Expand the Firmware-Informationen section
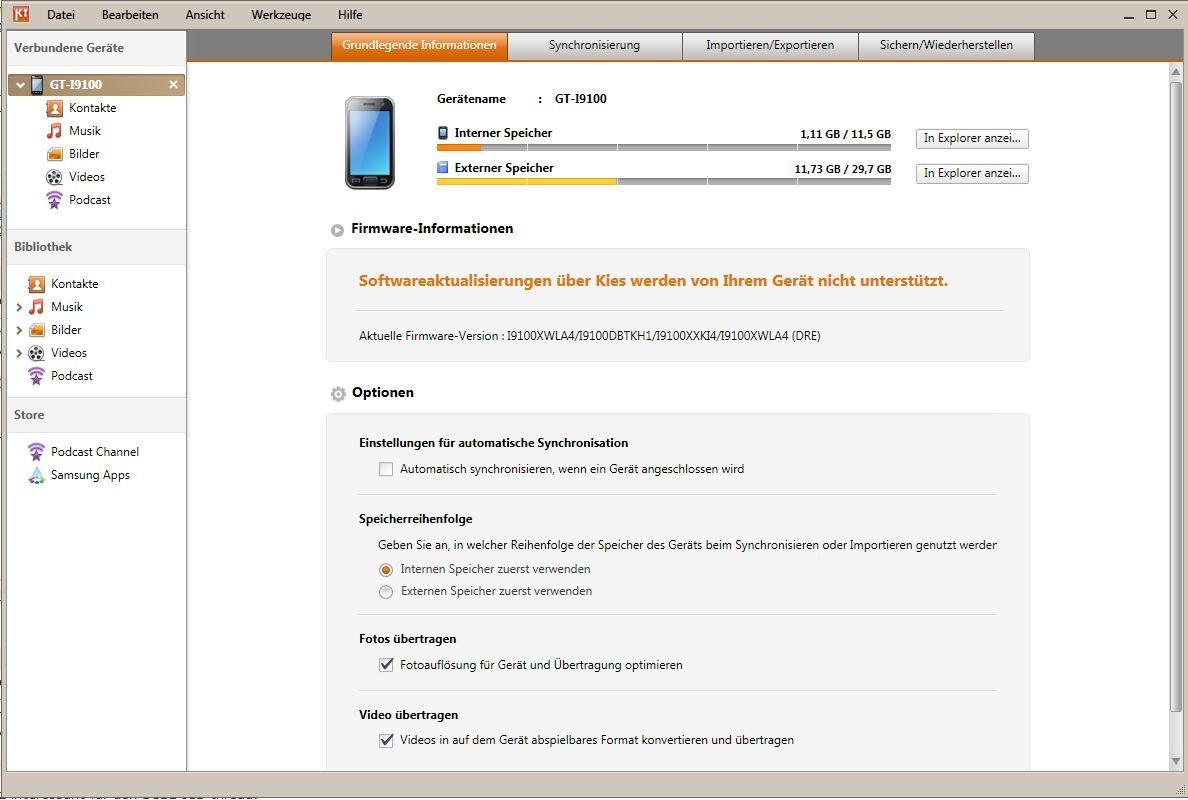 click(x=337, y=230)
